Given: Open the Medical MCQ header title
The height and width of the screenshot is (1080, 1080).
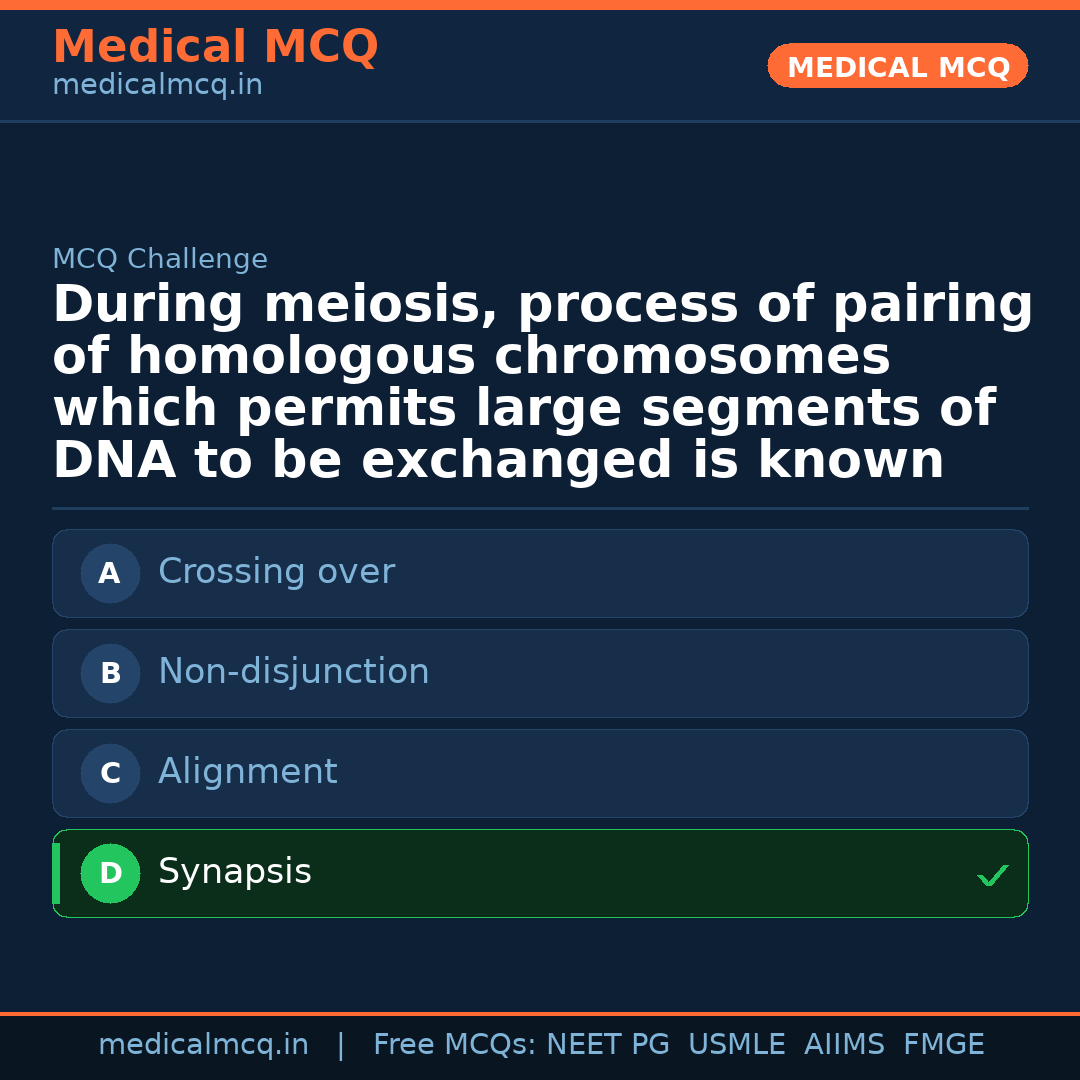Looking at the screenshot, I should (x=215, y=47).
